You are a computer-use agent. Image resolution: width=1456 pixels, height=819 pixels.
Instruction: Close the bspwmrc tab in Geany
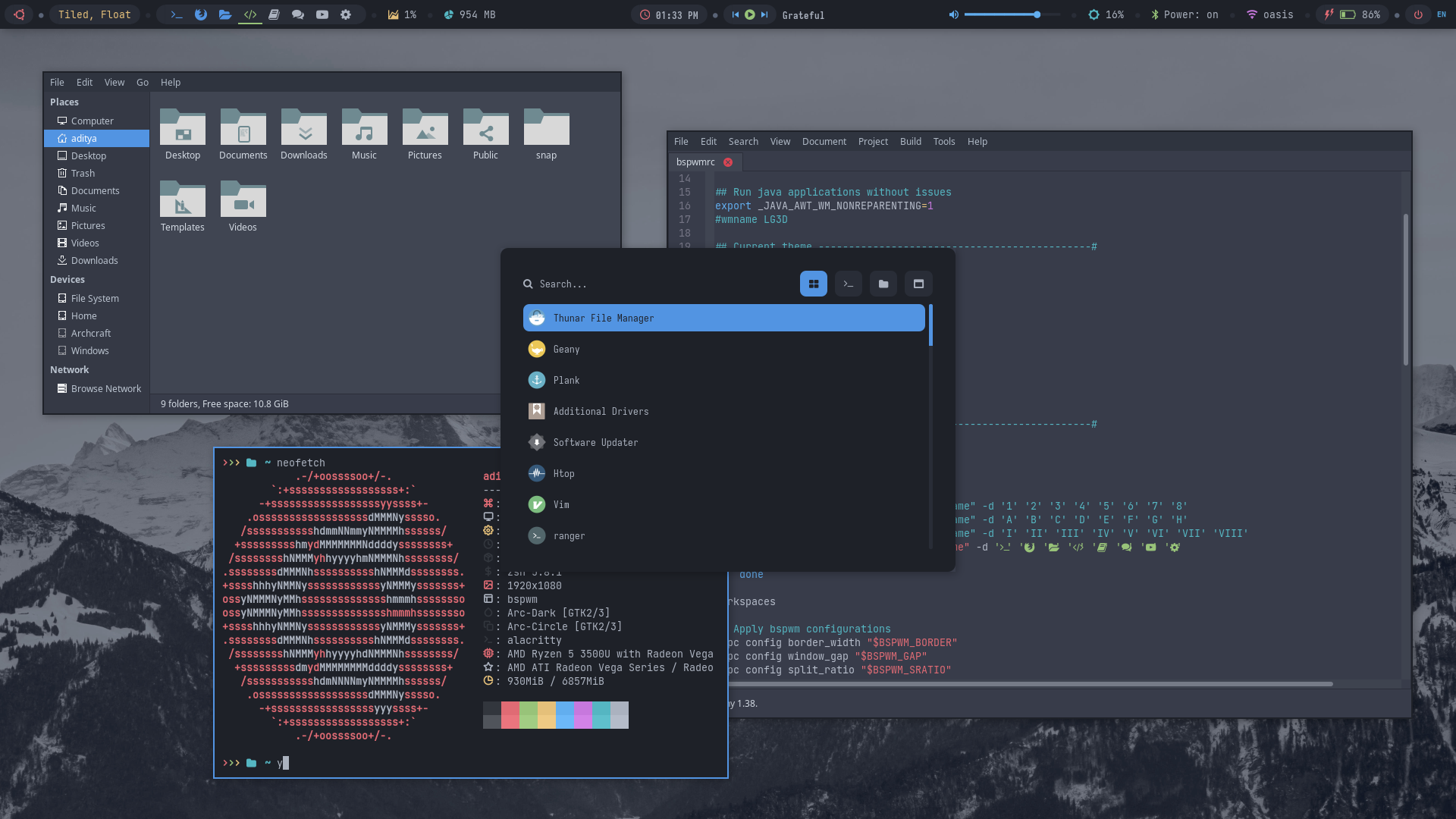pos(728,162)
